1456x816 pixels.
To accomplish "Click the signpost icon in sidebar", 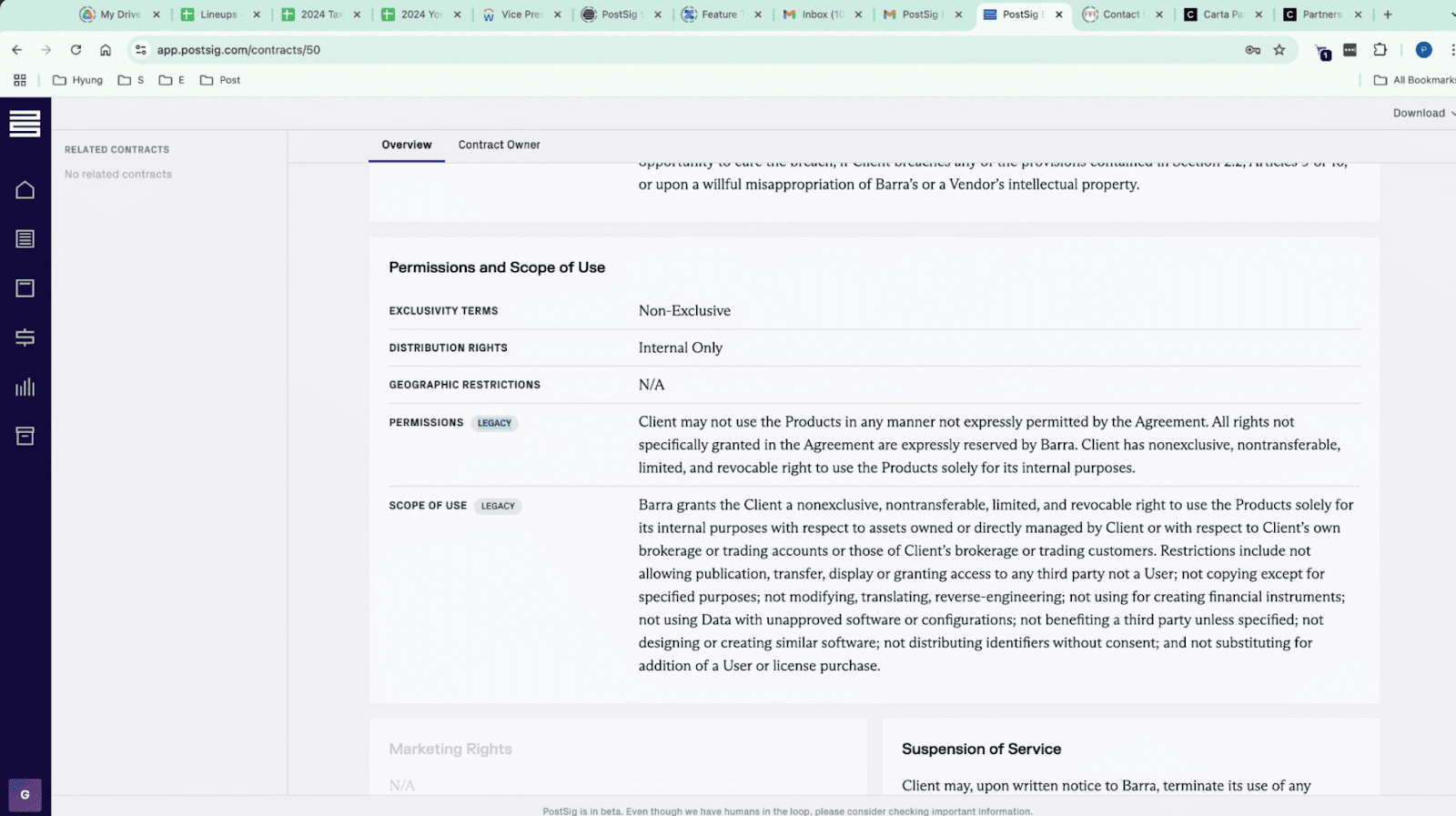I will coord(25,337).
